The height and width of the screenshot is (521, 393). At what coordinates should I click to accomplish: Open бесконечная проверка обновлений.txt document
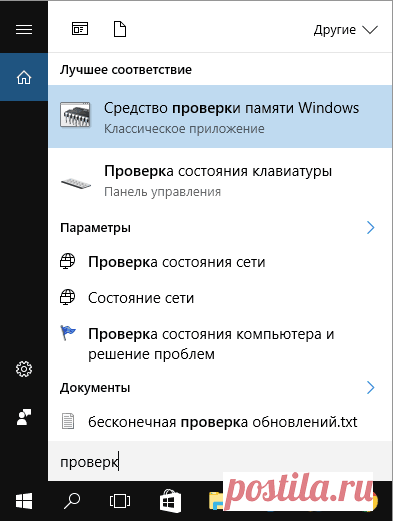pyautogui.click(x=220, y=422)
